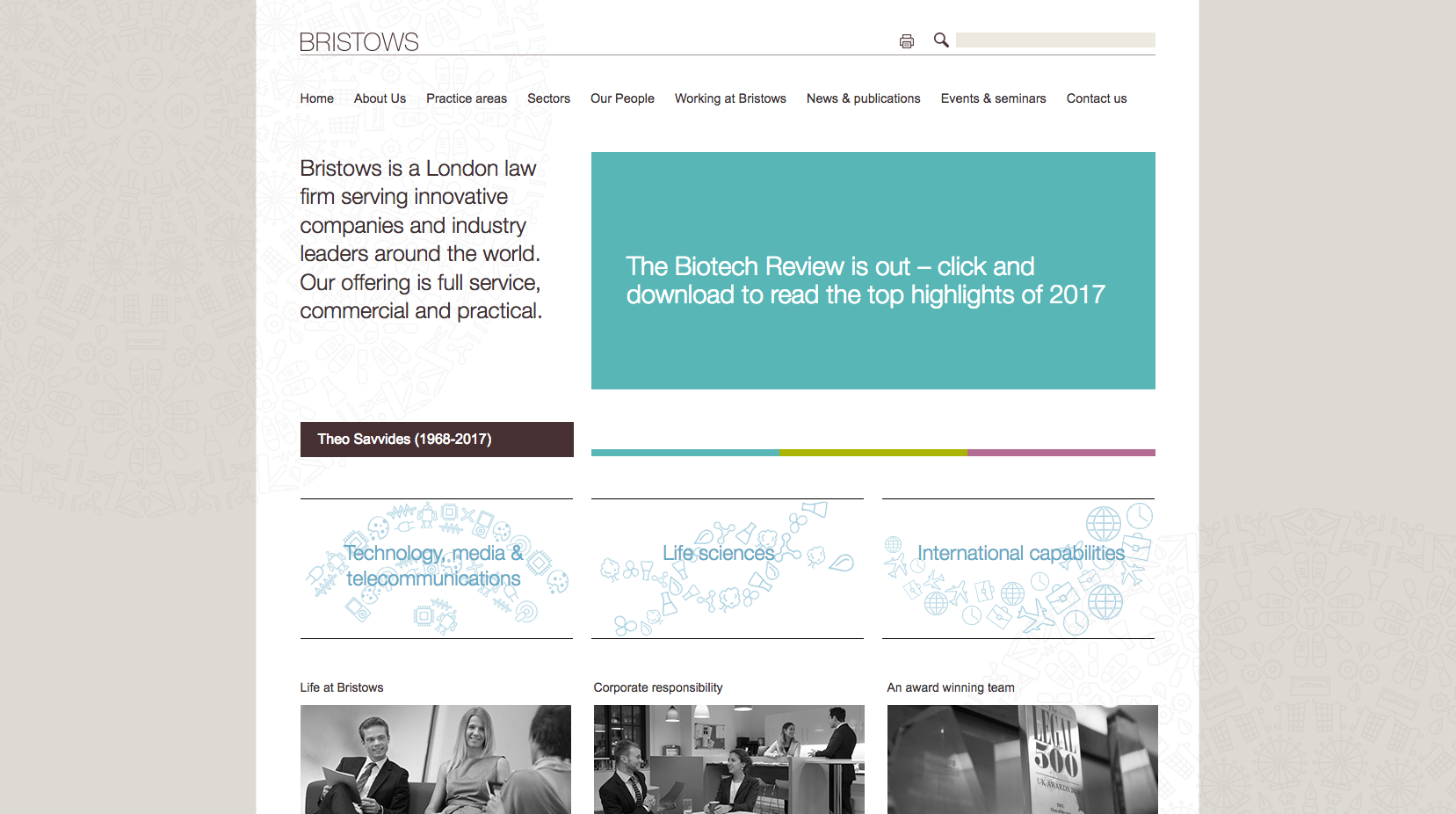Go to Practice areas page
This screenshot has height=814, width=1456.
(x=466, y=98)
